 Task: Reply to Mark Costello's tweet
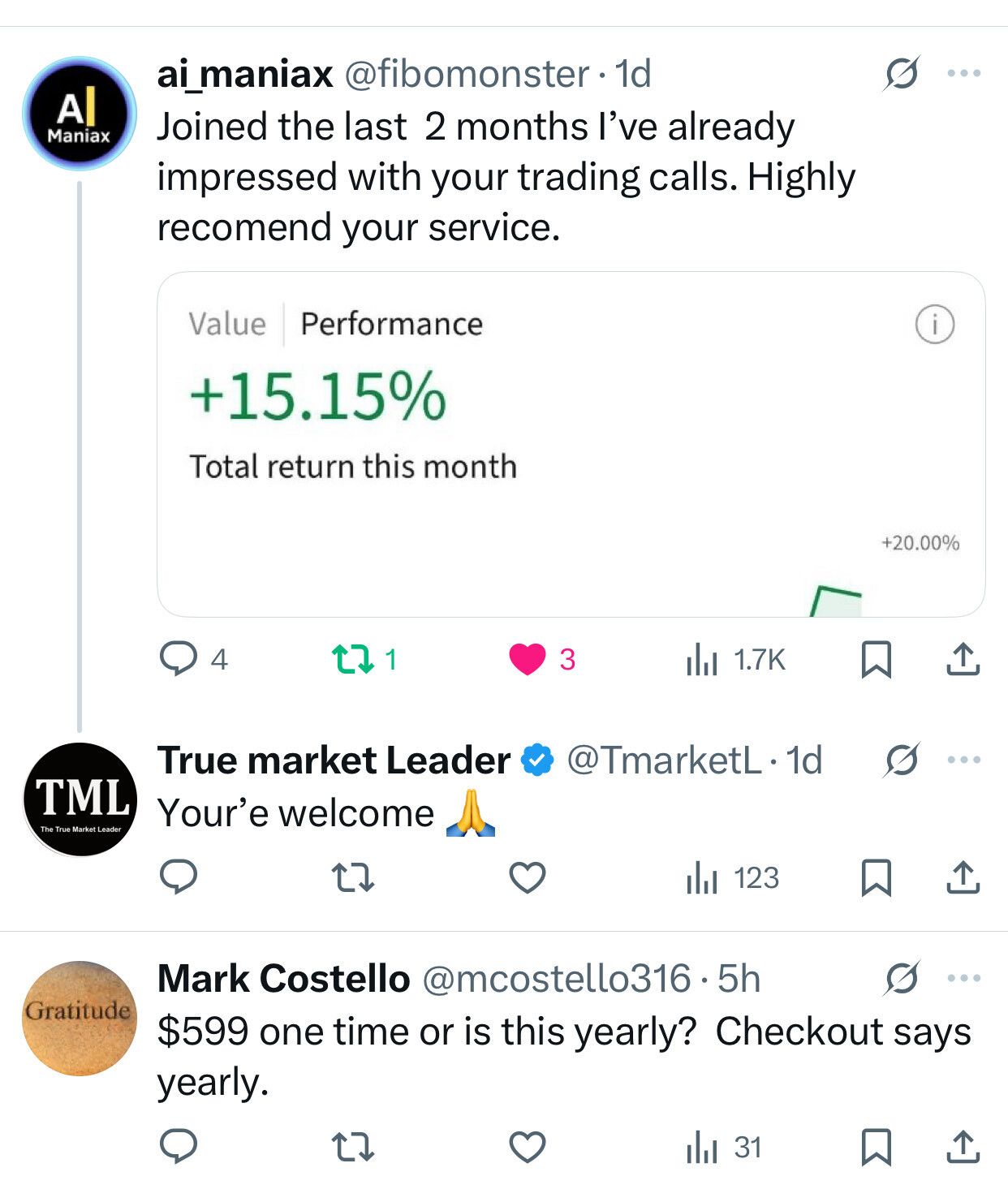pyautogui.click(x=179, y=1146)
